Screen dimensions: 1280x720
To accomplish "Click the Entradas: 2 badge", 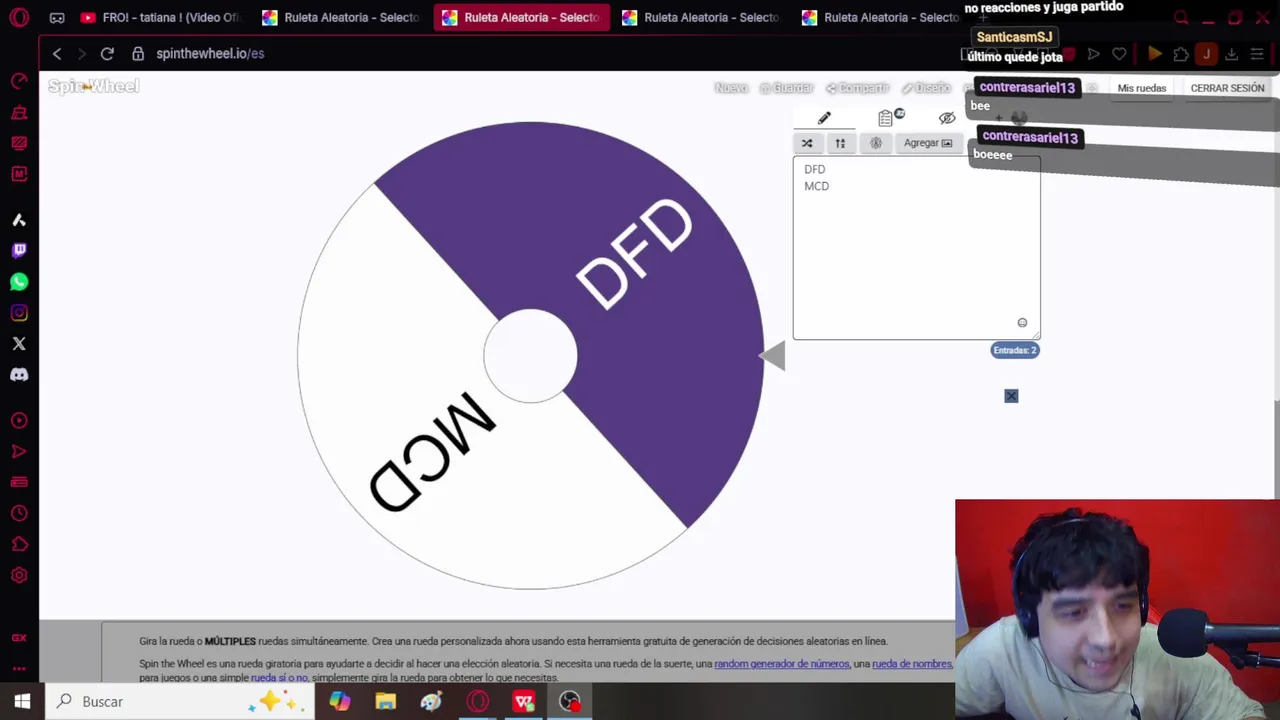I will 1015,350.
